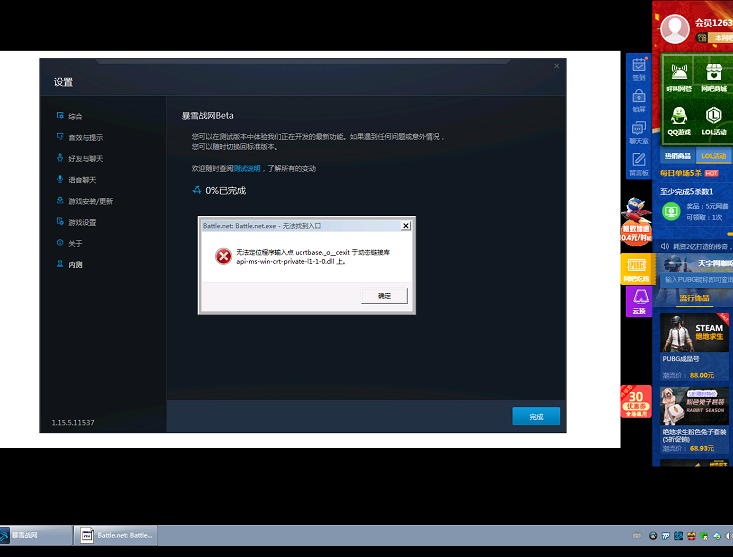
Task: Click the 关于 info icon
Action: click(x=60, y=243)
